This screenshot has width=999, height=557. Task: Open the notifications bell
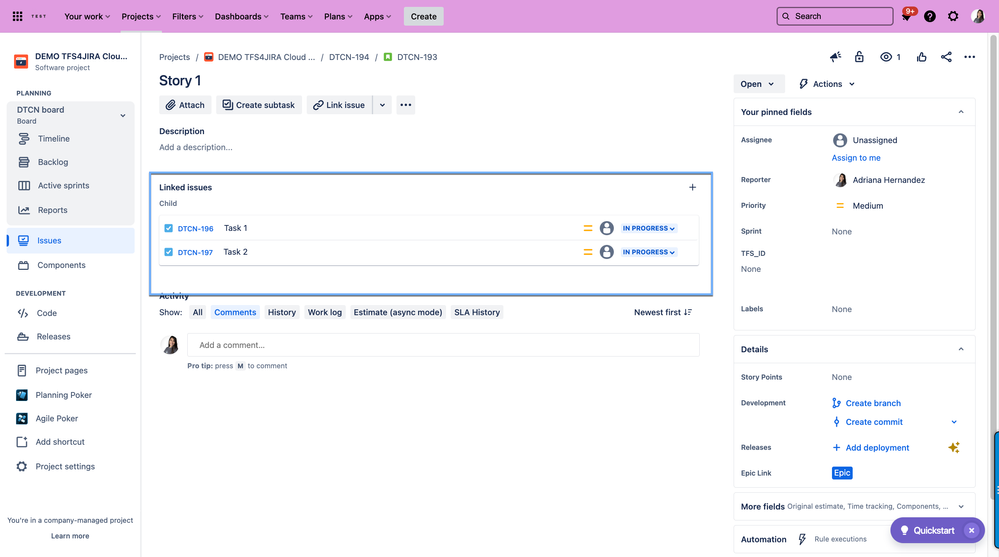(907, 16)
